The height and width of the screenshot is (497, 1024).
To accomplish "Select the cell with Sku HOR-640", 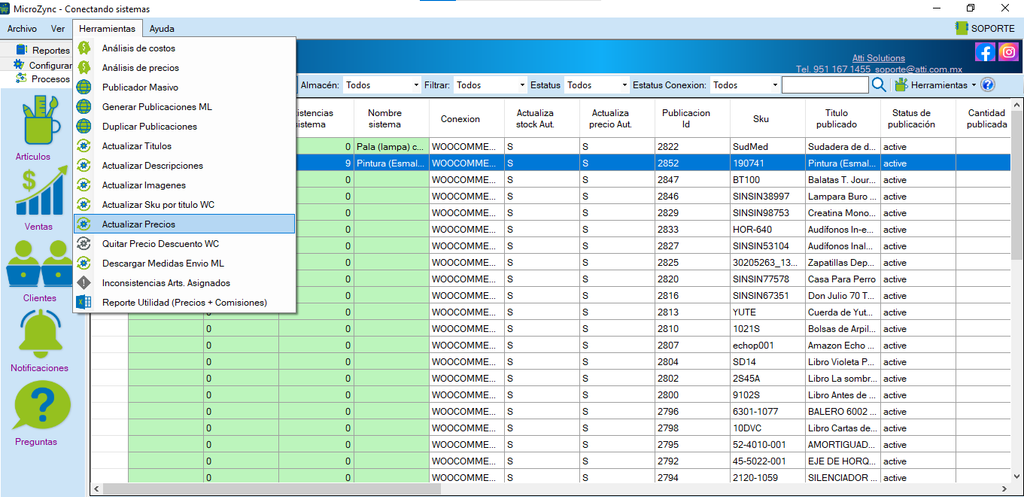I will click(767, 230).
